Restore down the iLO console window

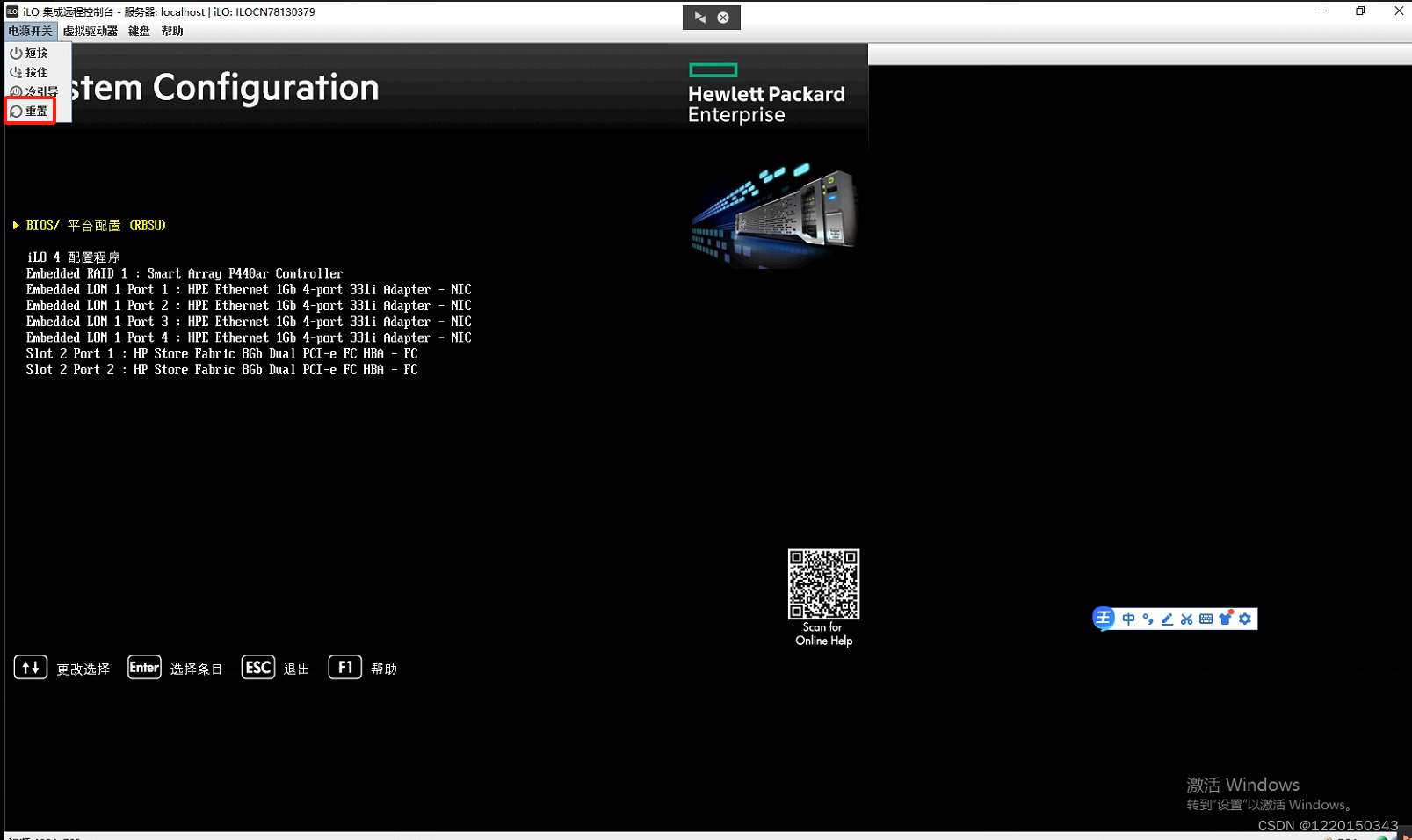click(1360, 11)
